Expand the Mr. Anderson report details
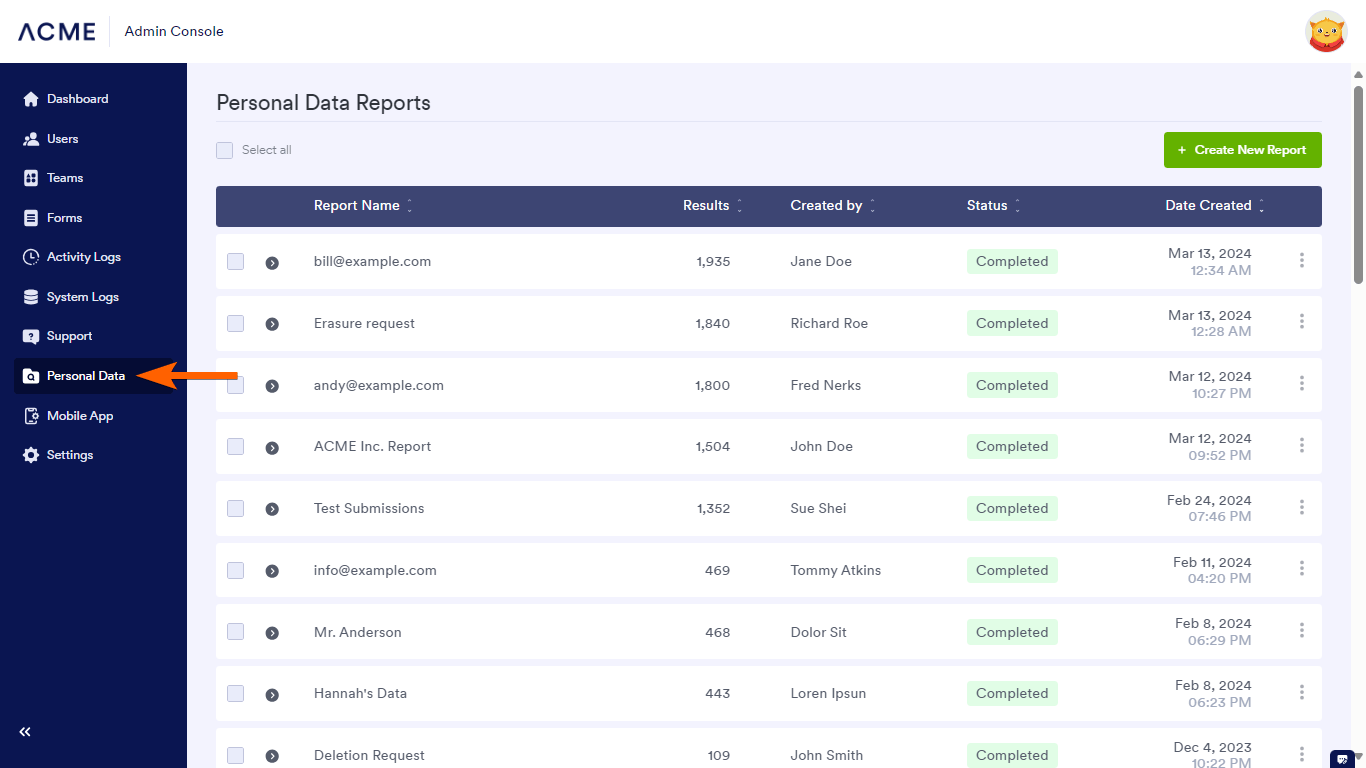The height and width of the screenshot is (768, 1366). point(272,633)
